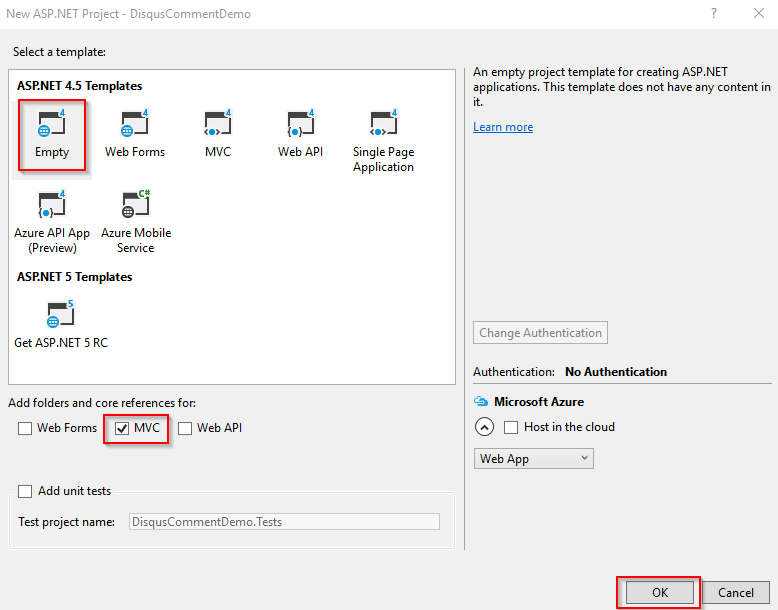
Task: Collapse the Microsoft Azure section chevron
Action: (484, 427)
